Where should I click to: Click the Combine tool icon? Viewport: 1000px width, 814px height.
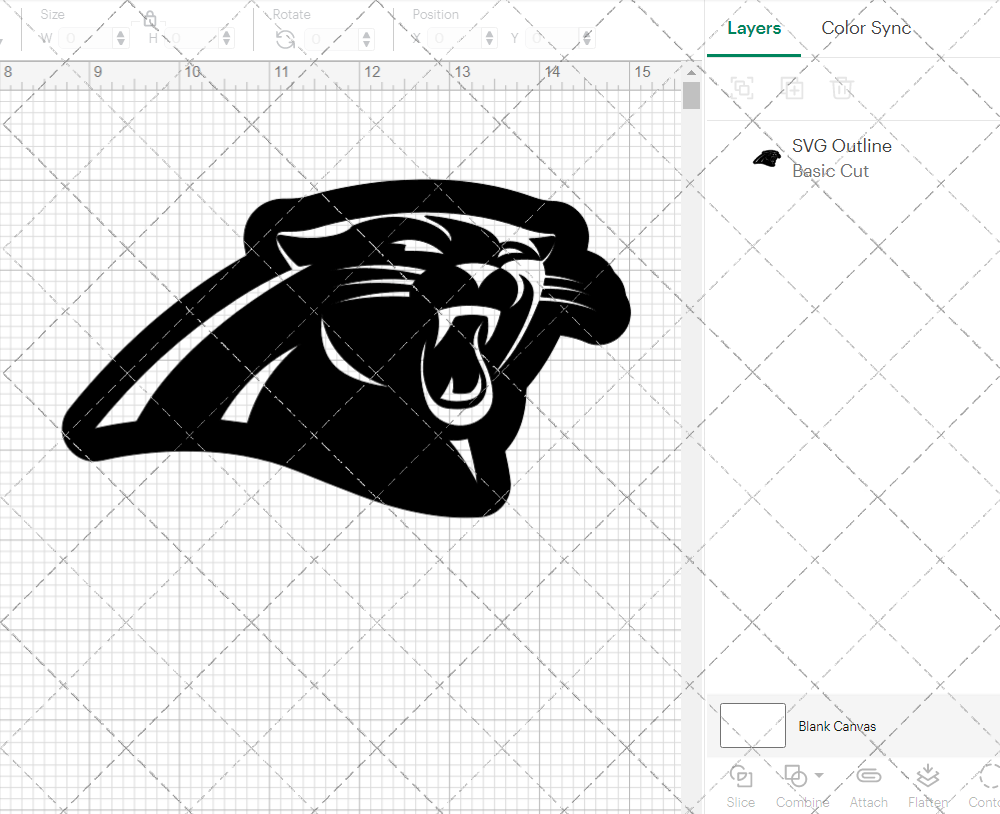pos(795,776)
